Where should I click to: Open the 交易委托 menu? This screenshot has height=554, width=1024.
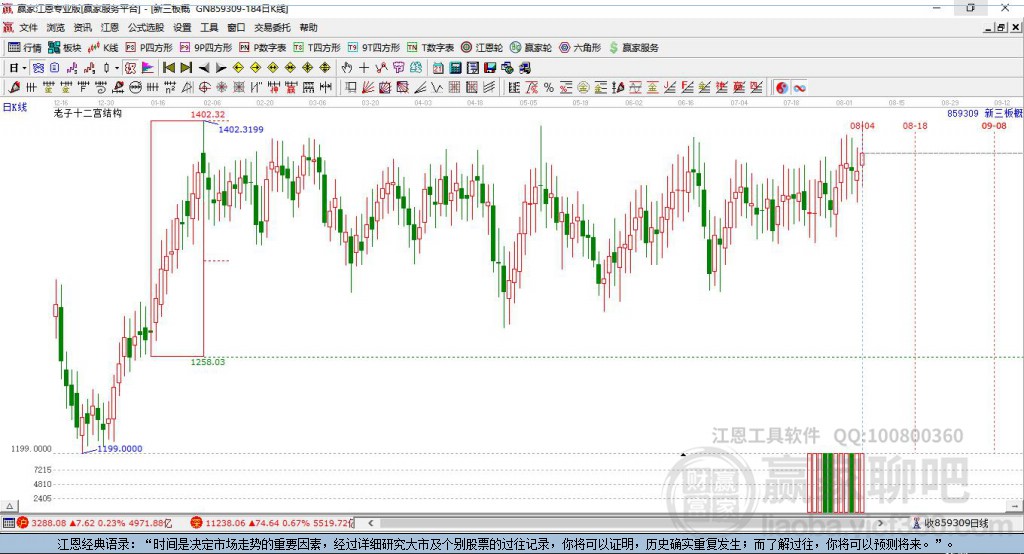pos(272,28)
